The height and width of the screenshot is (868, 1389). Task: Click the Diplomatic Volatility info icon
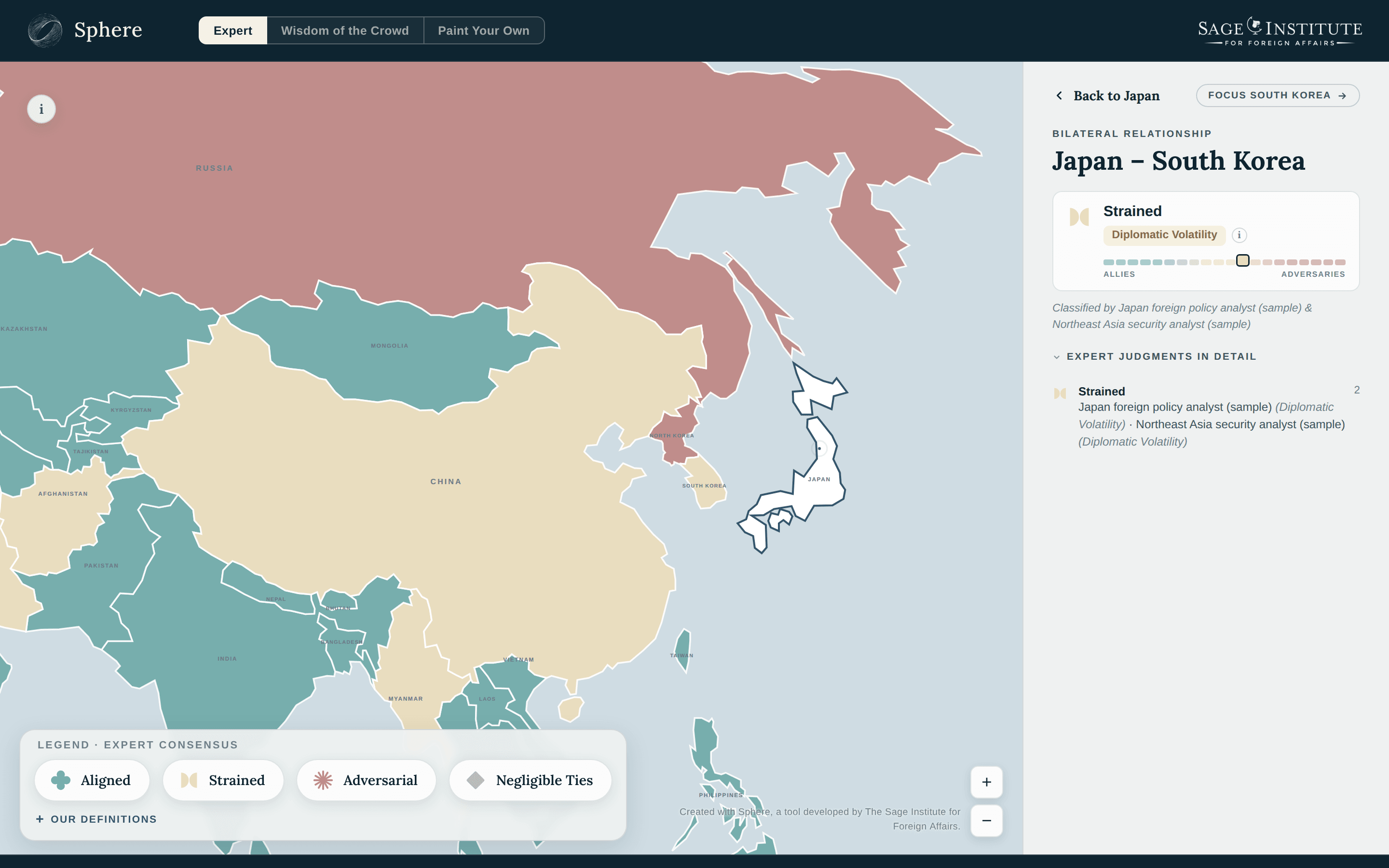click(x=1239, y=235)
